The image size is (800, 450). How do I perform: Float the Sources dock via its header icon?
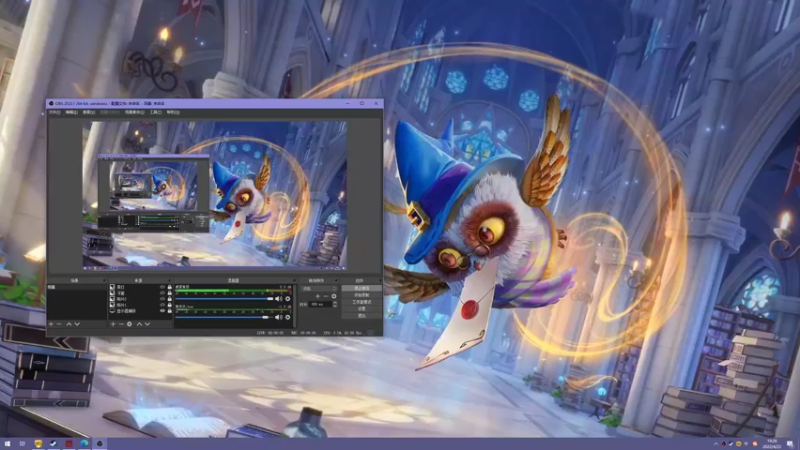click(170, 281)
